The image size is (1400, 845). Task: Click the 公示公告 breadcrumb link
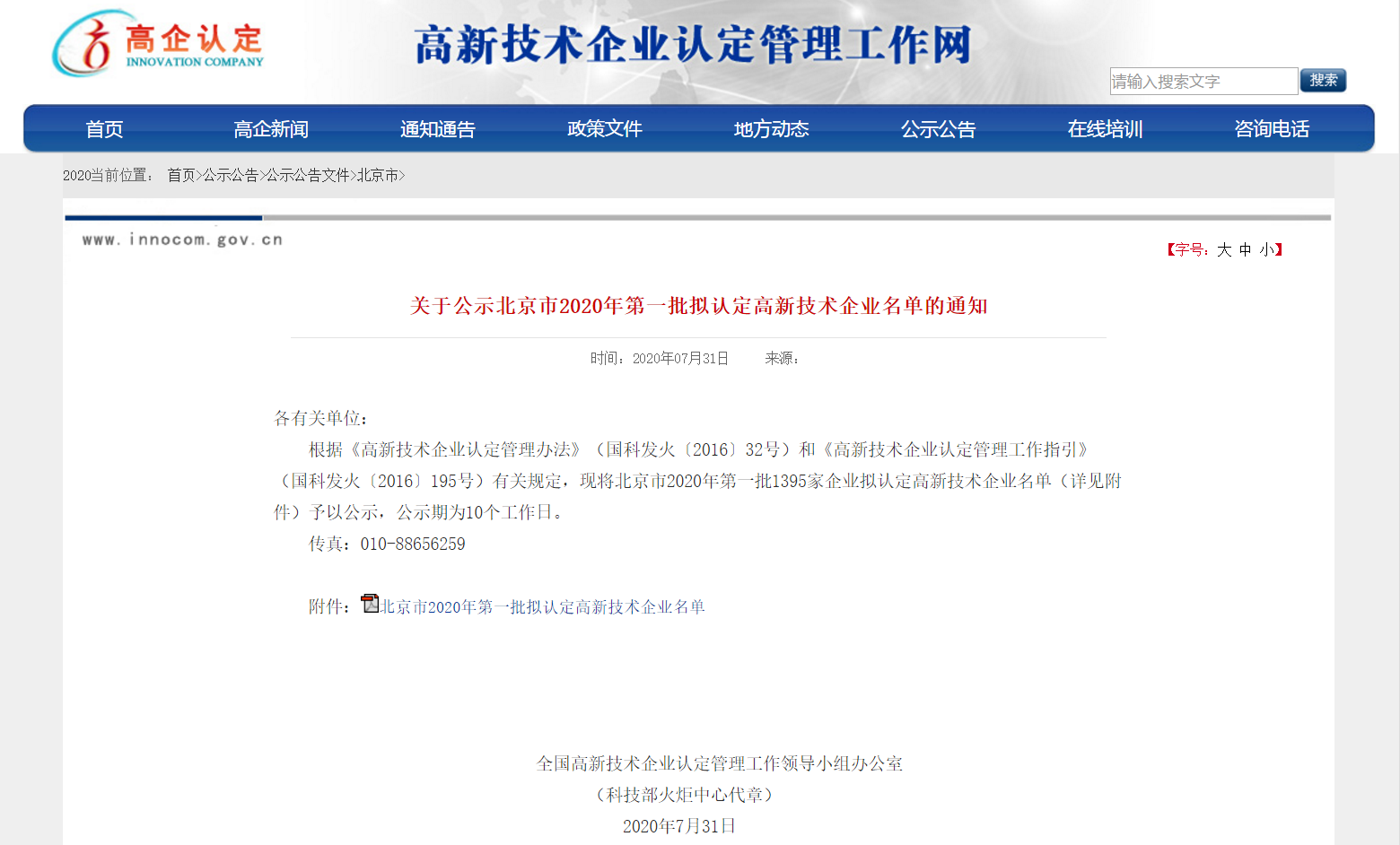point(230,176)
